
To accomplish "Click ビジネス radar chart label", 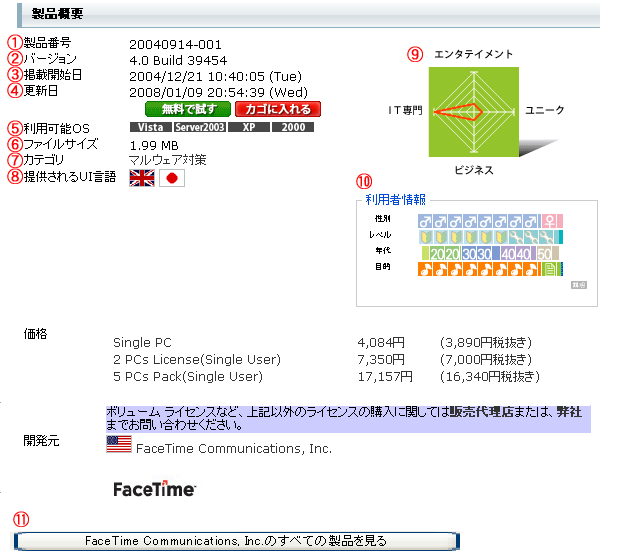I will [x=474, y=170].
